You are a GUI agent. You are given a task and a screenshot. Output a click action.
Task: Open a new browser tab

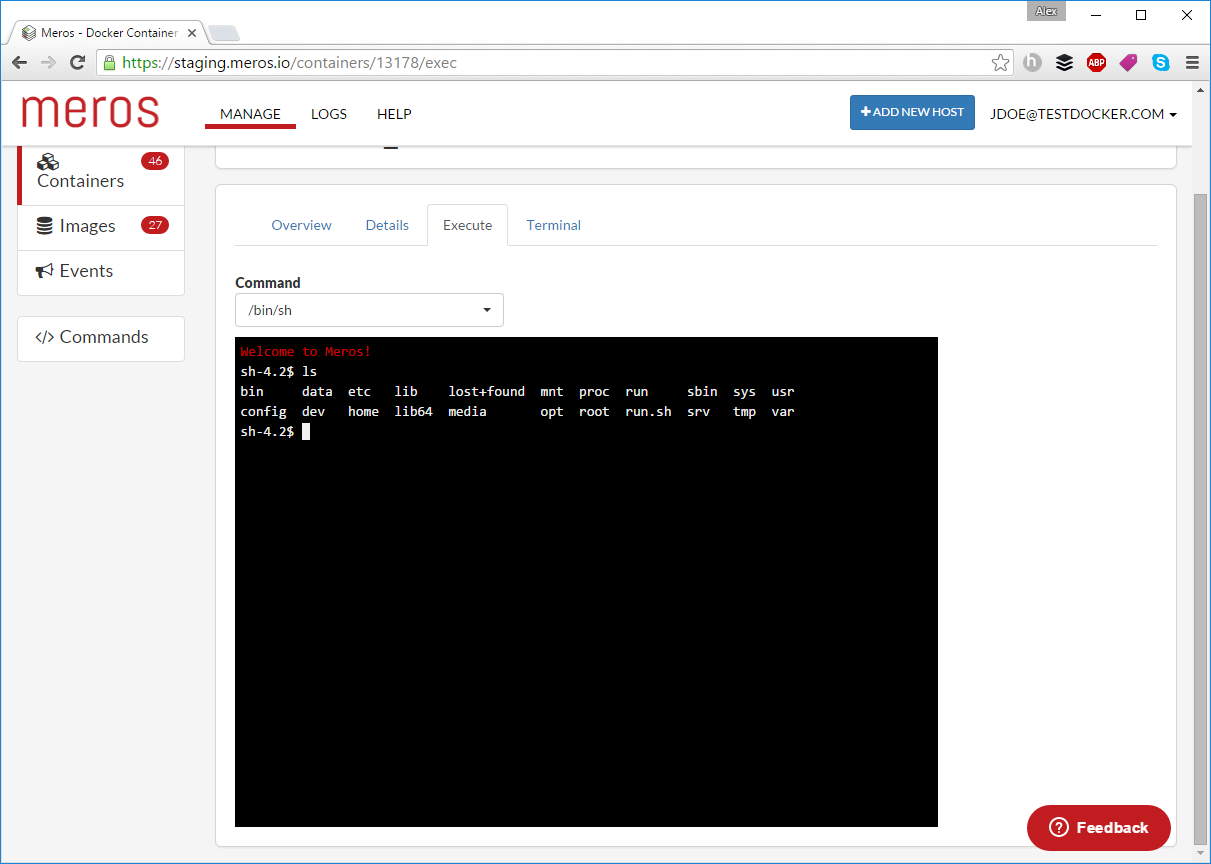point(224,33)
